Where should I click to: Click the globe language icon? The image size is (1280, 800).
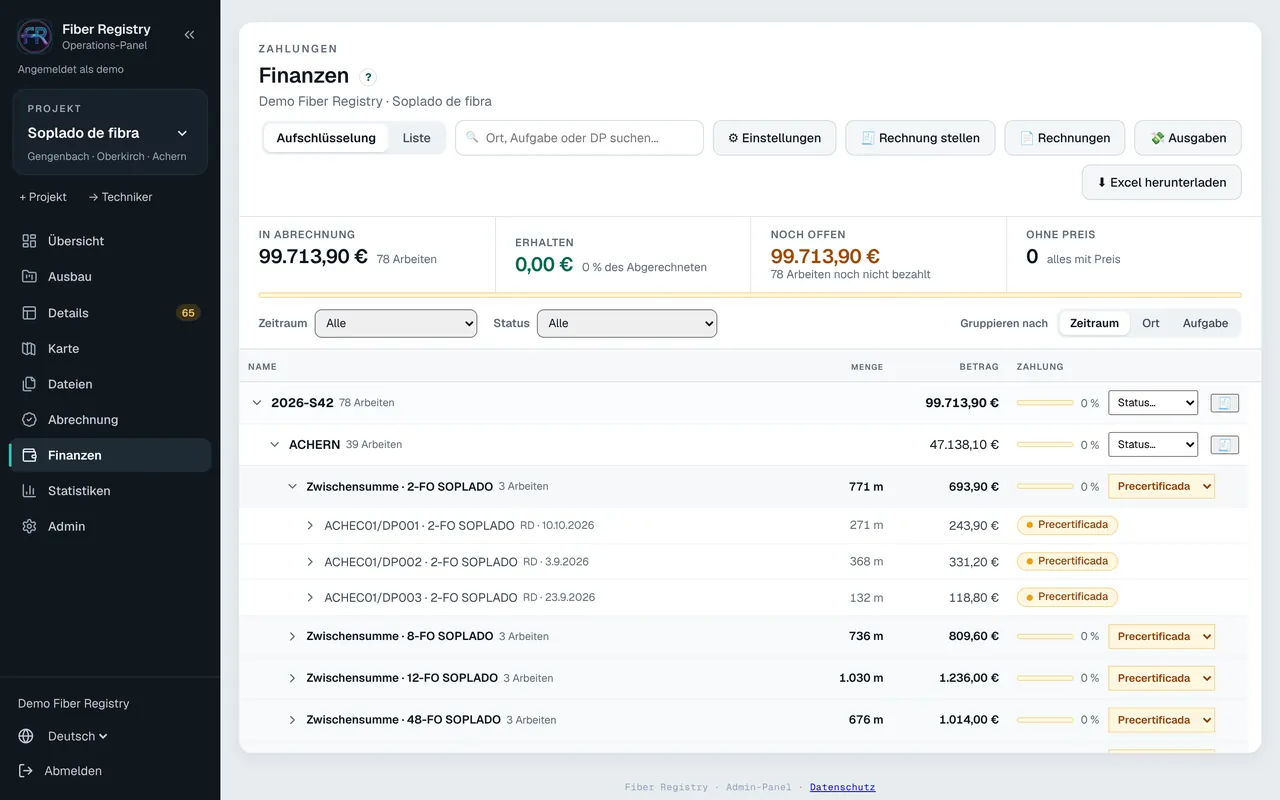tap(26, 736)
